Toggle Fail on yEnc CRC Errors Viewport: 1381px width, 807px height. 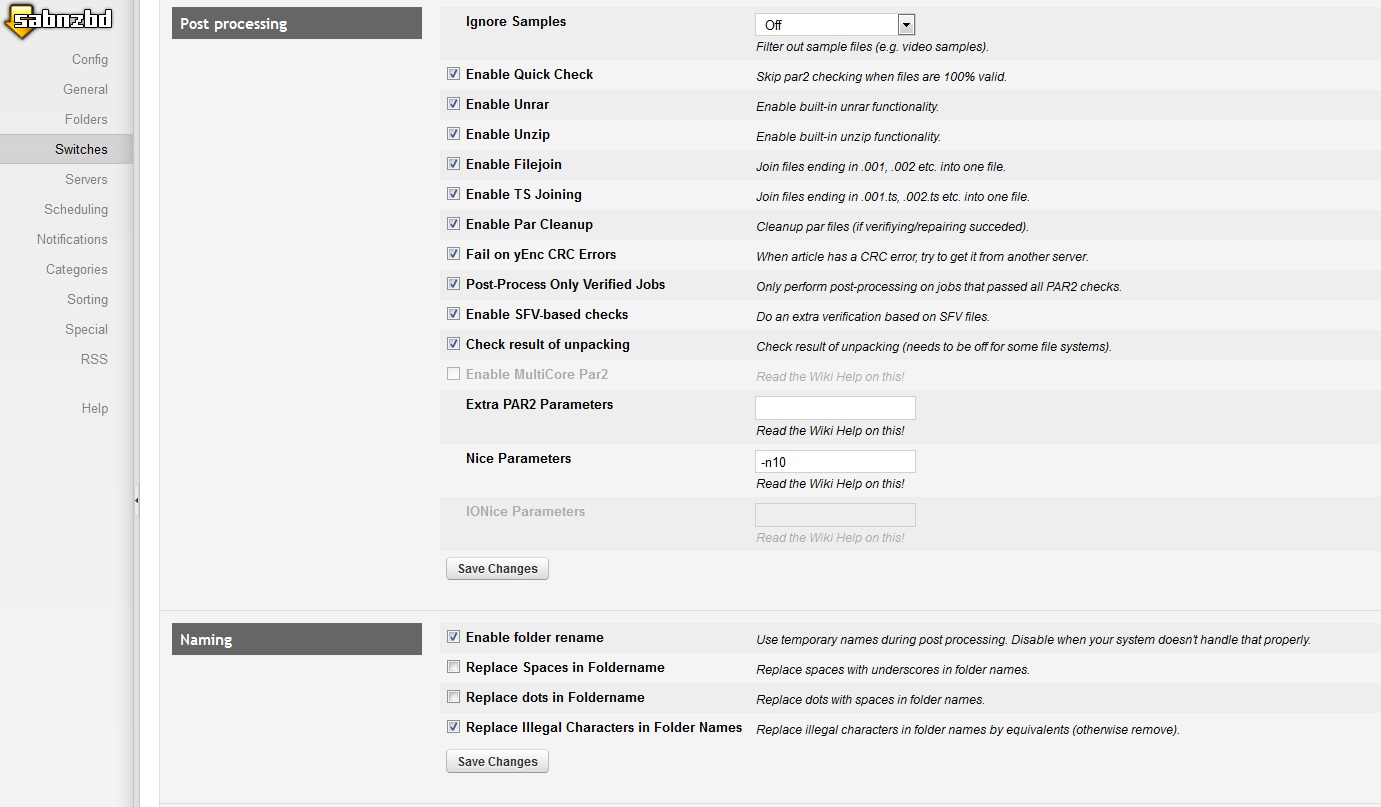click(x=453, y=254)
